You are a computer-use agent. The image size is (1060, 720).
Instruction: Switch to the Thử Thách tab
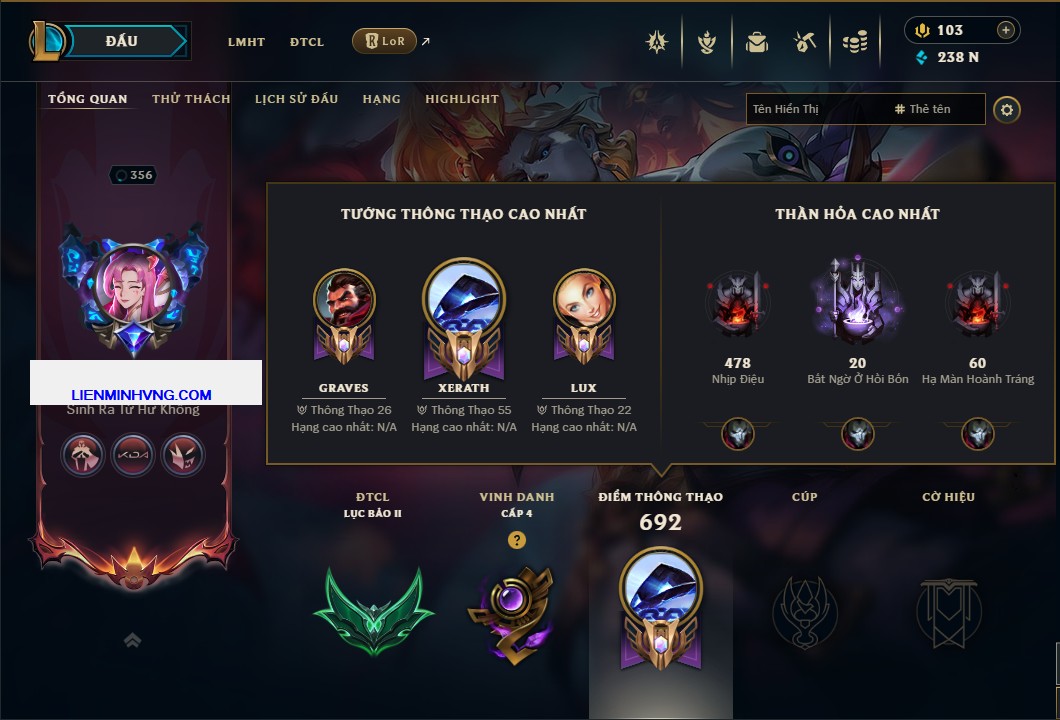coord(191,99)
